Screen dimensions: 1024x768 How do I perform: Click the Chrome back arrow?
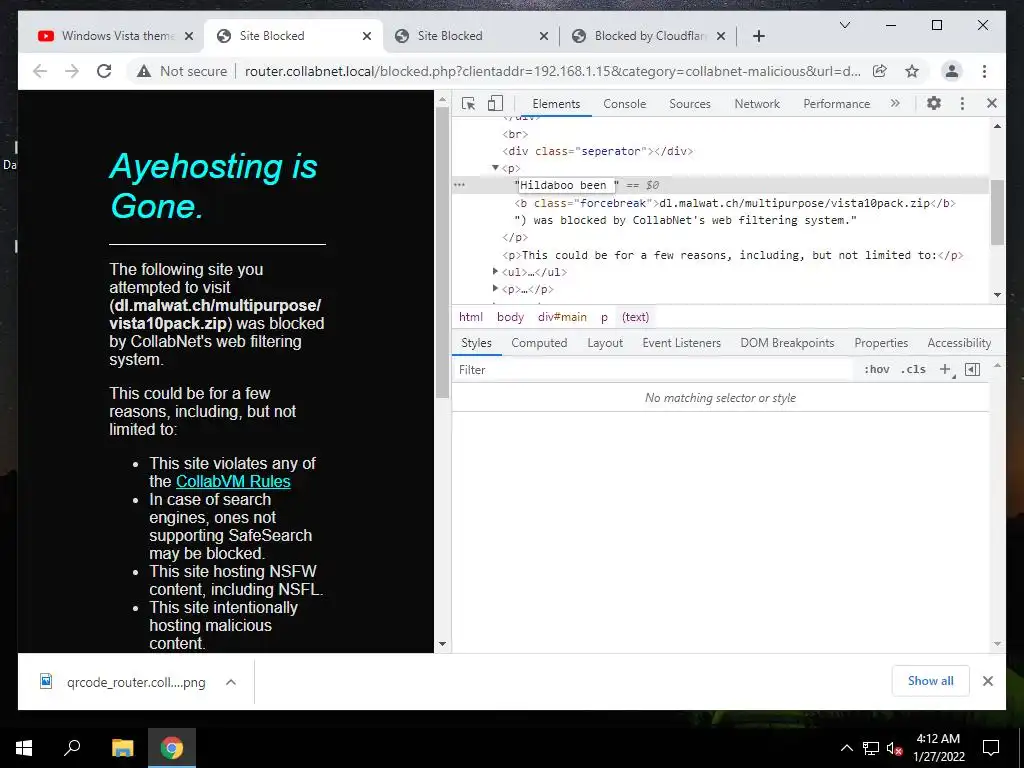pyautogui.click(x=40, y=71)
